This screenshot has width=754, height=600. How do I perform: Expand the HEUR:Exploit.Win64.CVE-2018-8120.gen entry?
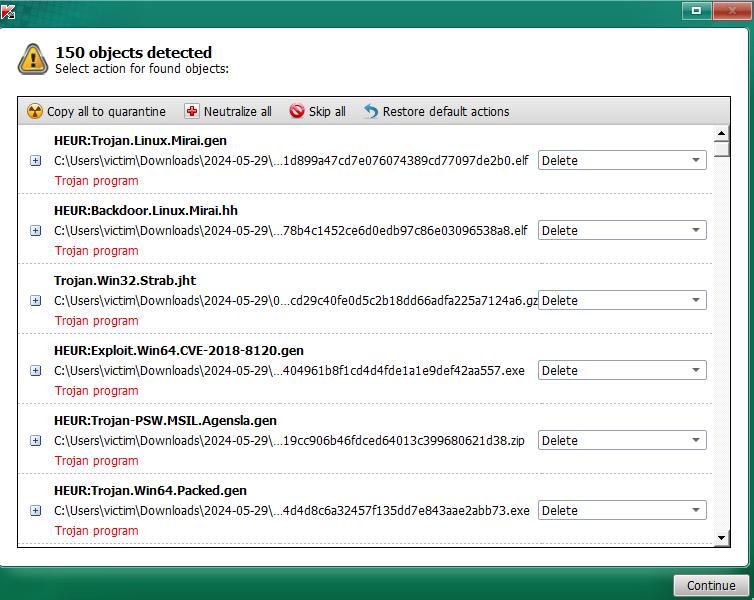(36, 371)
